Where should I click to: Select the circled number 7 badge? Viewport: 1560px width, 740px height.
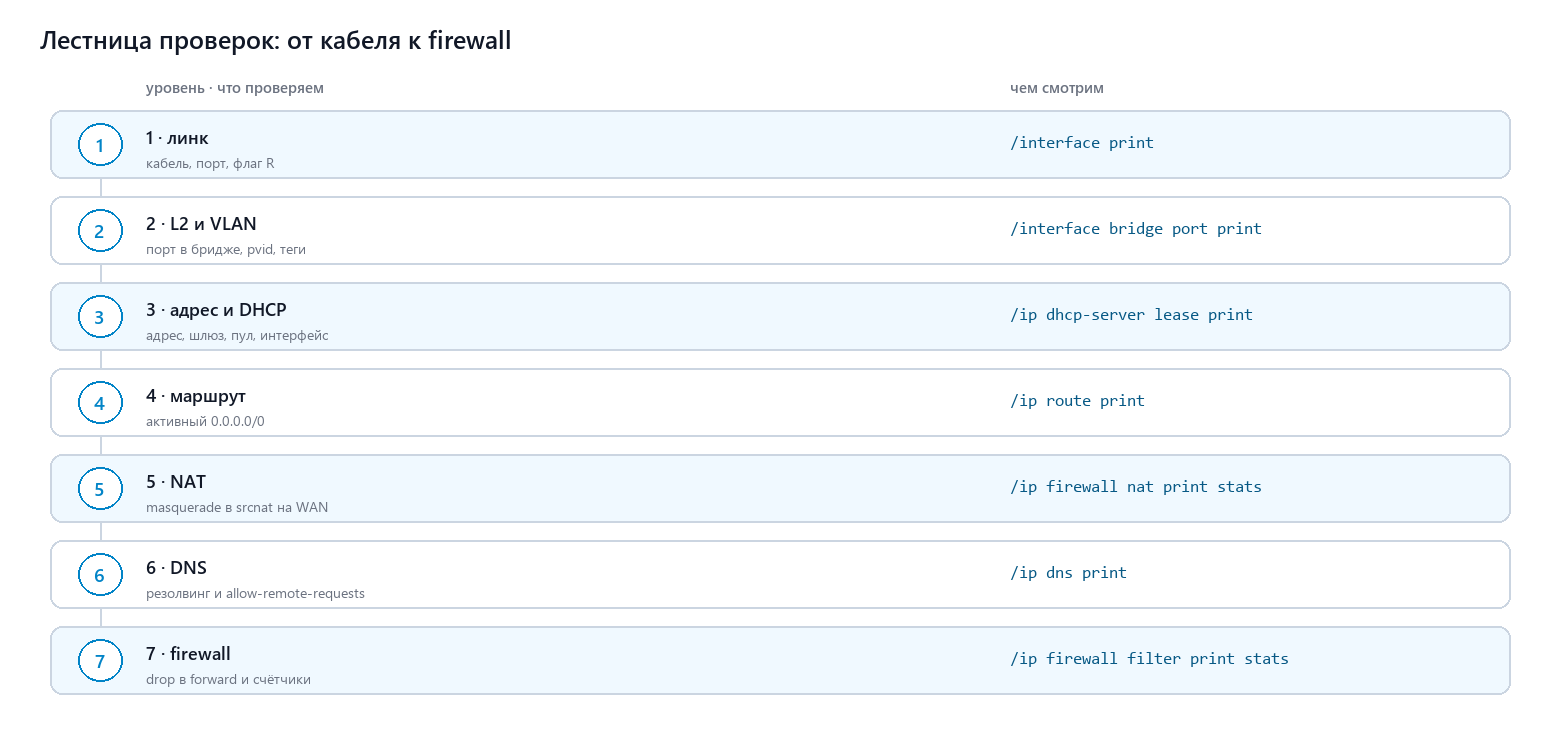tap(99, 661)
